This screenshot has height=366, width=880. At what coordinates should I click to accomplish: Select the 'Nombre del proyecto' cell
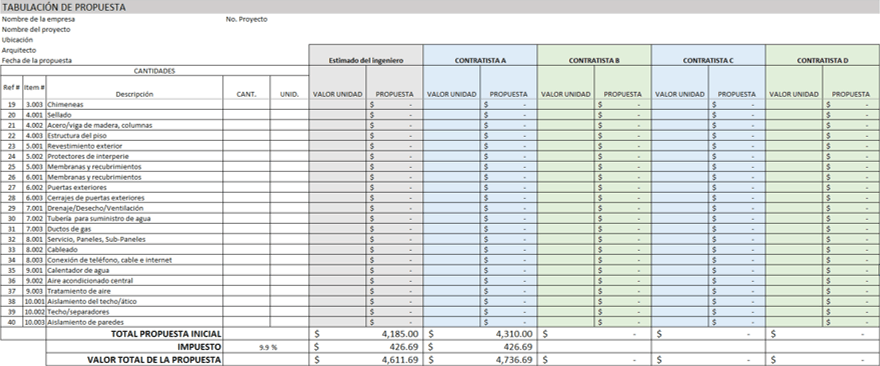click(x=36, y=29)
